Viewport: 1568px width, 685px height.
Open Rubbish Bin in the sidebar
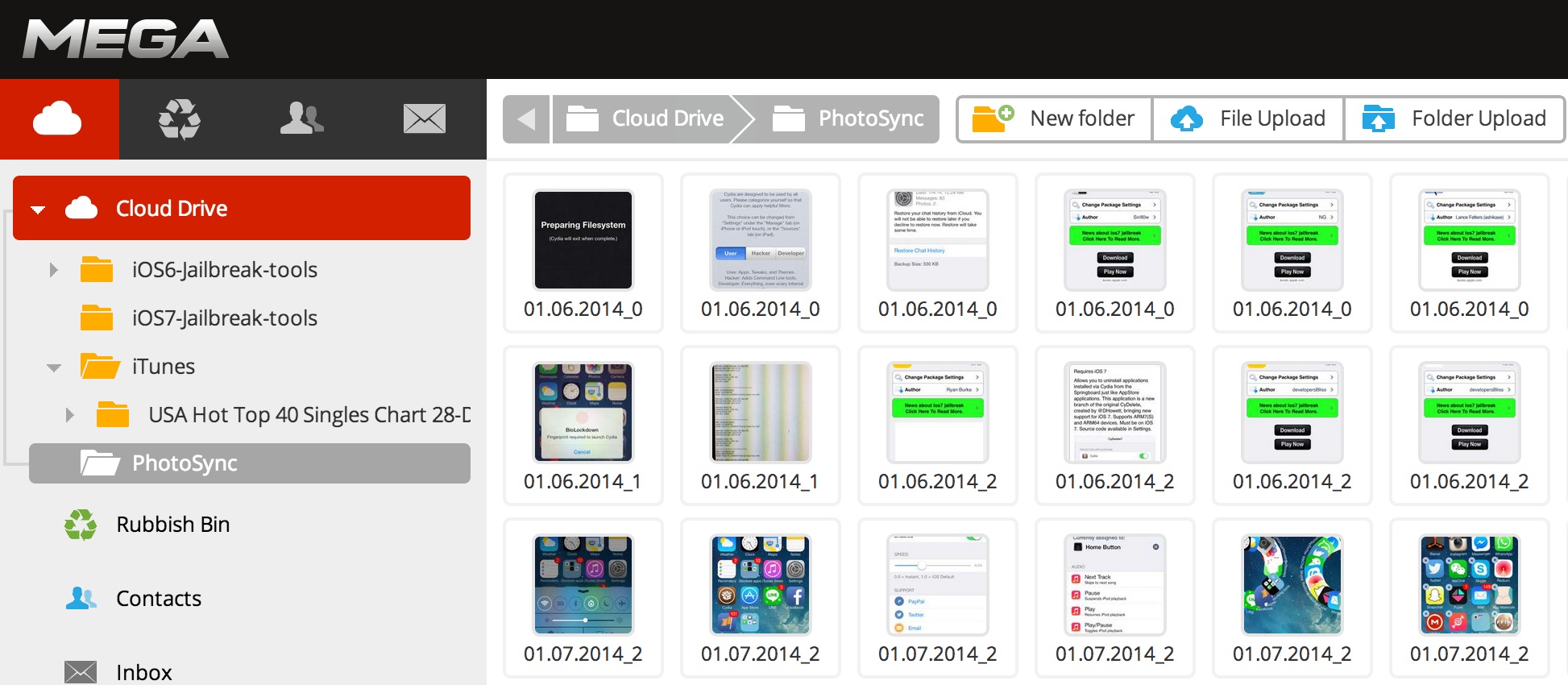[x=173, y=525]
